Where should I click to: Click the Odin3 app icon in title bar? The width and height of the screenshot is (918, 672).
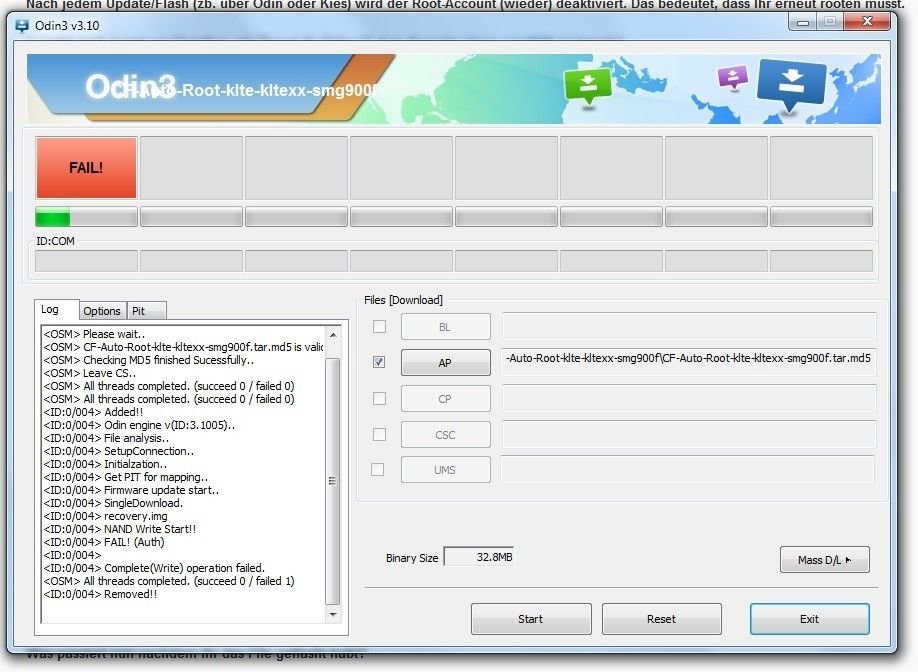[22, 26]
